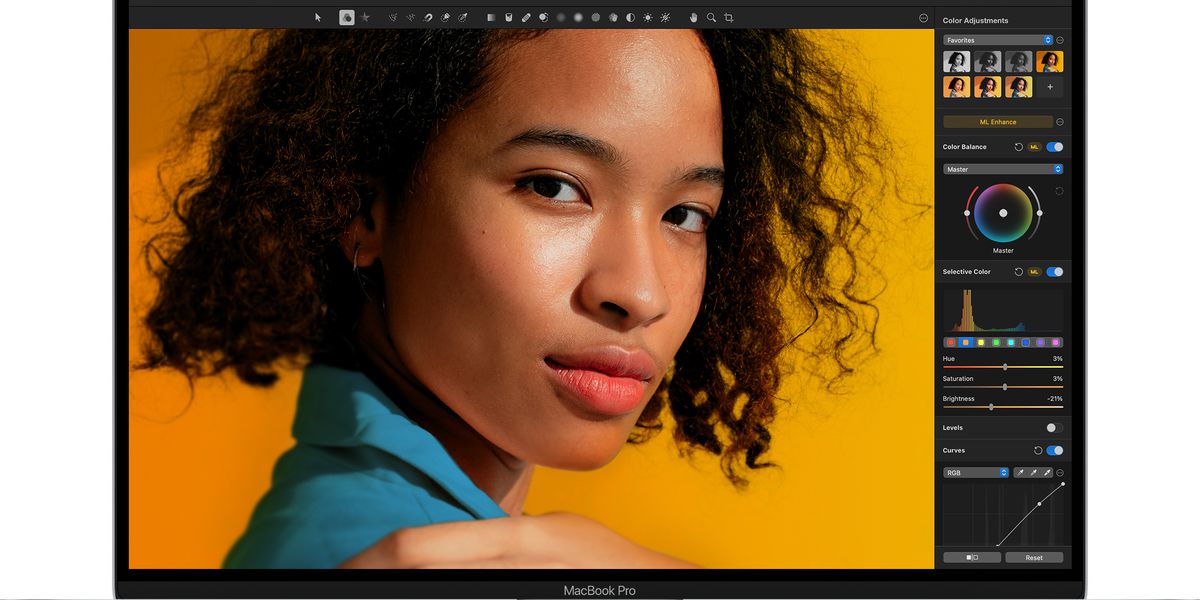Add a new preset with the plus tile
Image resolution: width=1200 pixels, height=600 pixels.
[x=1050, y=87]
